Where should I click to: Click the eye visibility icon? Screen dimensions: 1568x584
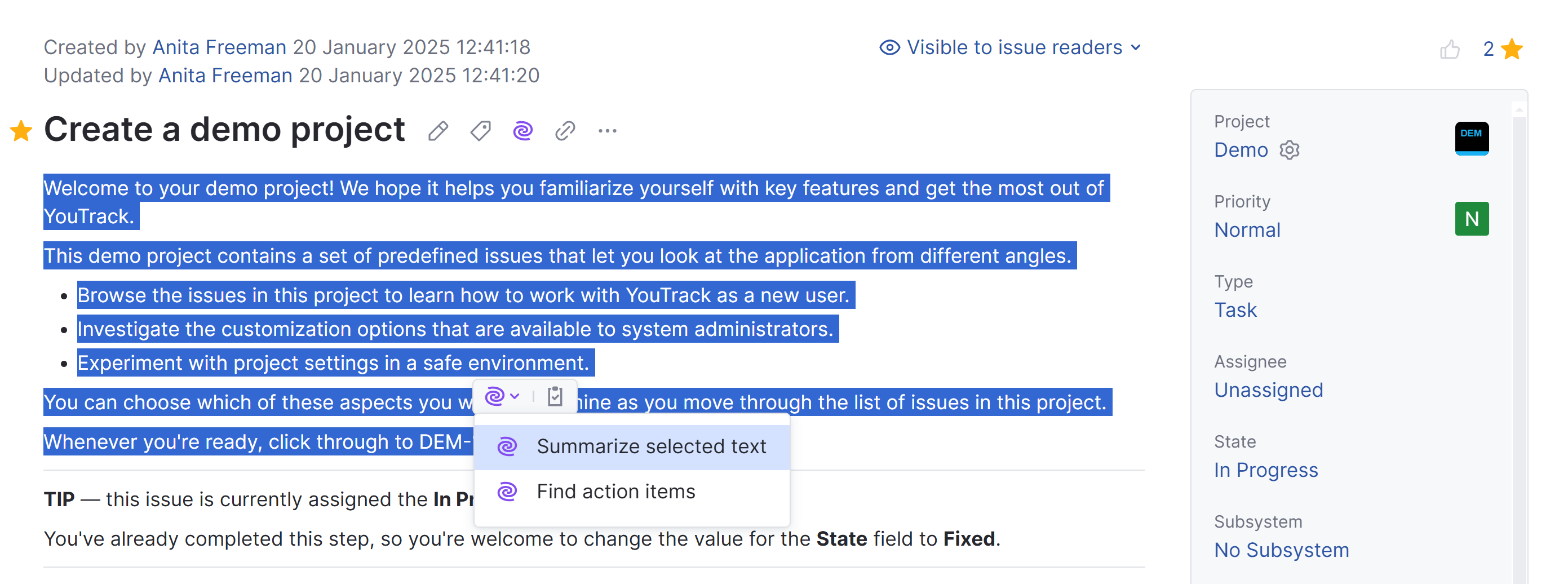[889, 47]
